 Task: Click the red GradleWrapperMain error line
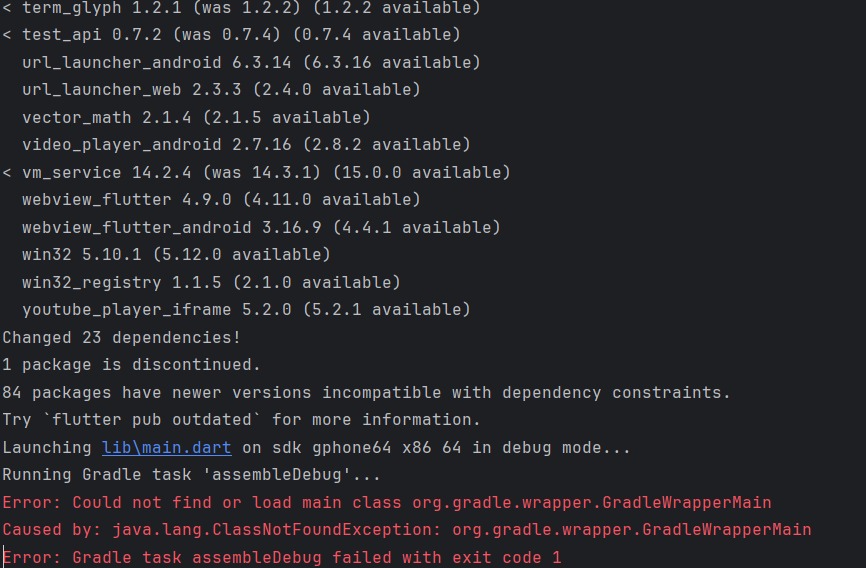tap(387, 502)
